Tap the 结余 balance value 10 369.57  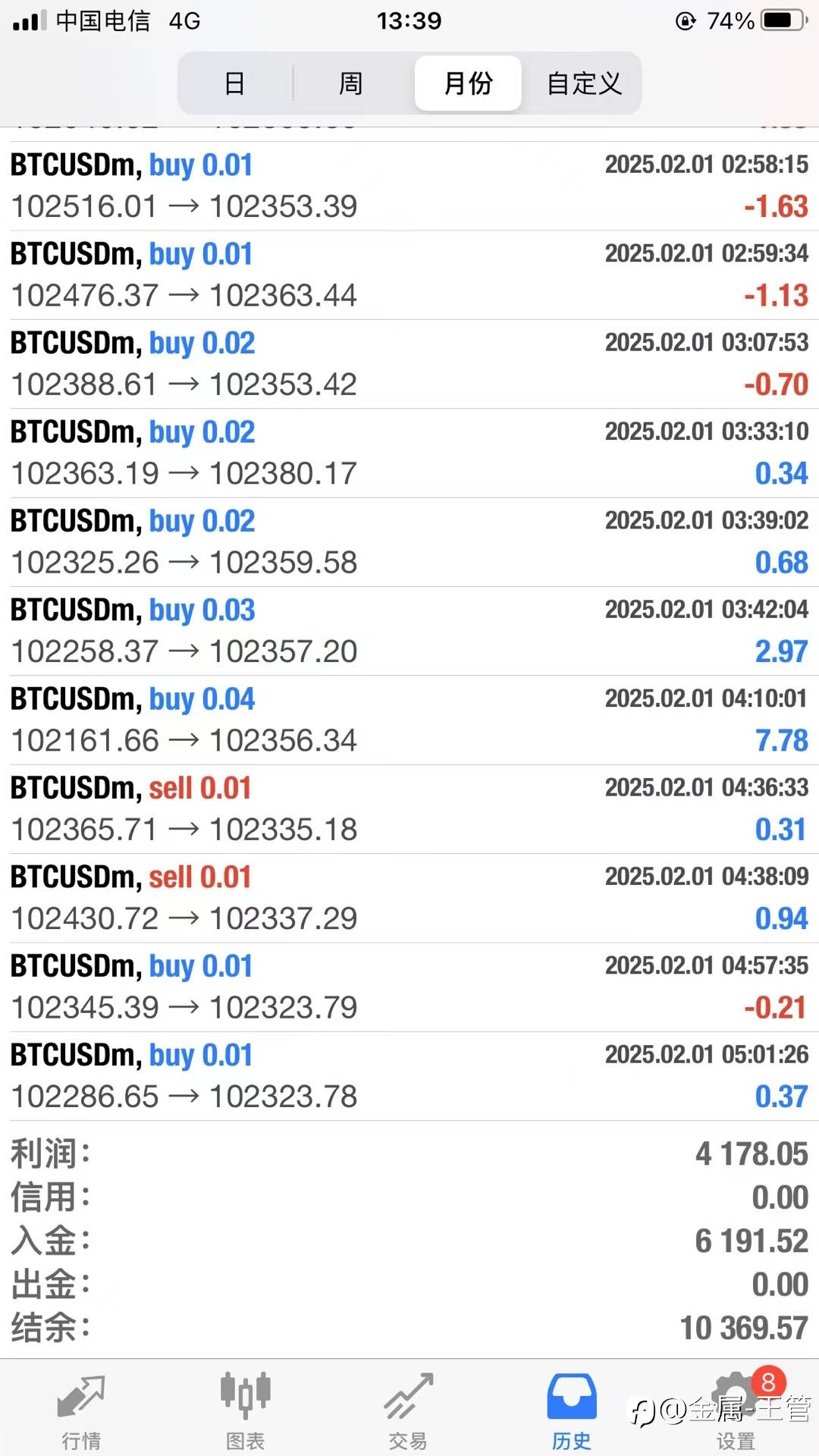pyautogui.click(x=744, y=1328)
